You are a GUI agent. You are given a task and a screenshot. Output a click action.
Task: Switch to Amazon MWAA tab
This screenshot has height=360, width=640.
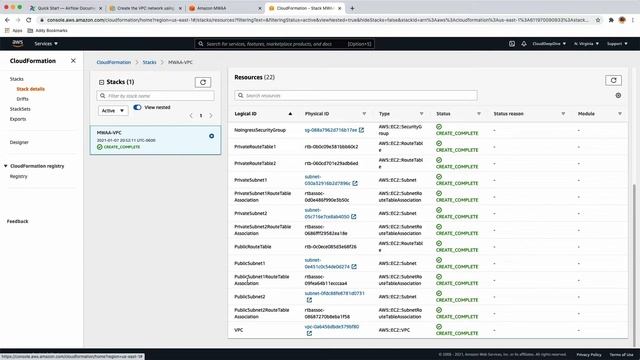click(x=224, y=8)
